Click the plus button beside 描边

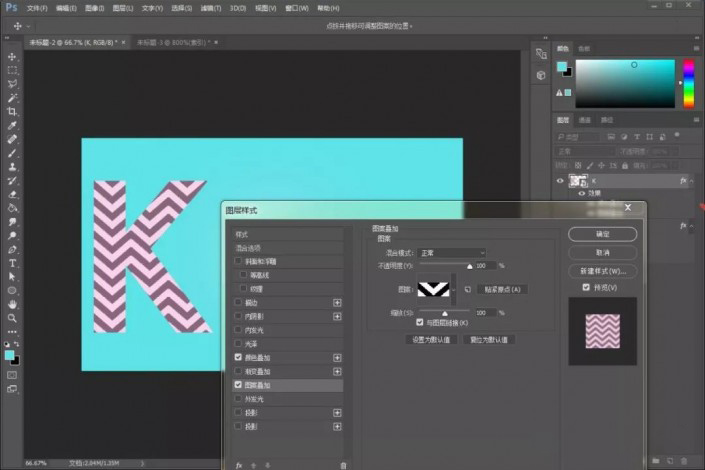[337, 303]
